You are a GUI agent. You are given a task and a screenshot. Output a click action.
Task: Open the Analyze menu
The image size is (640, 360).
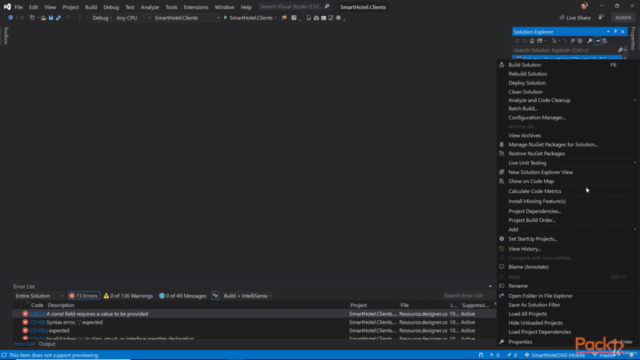(x=149, y=7)
